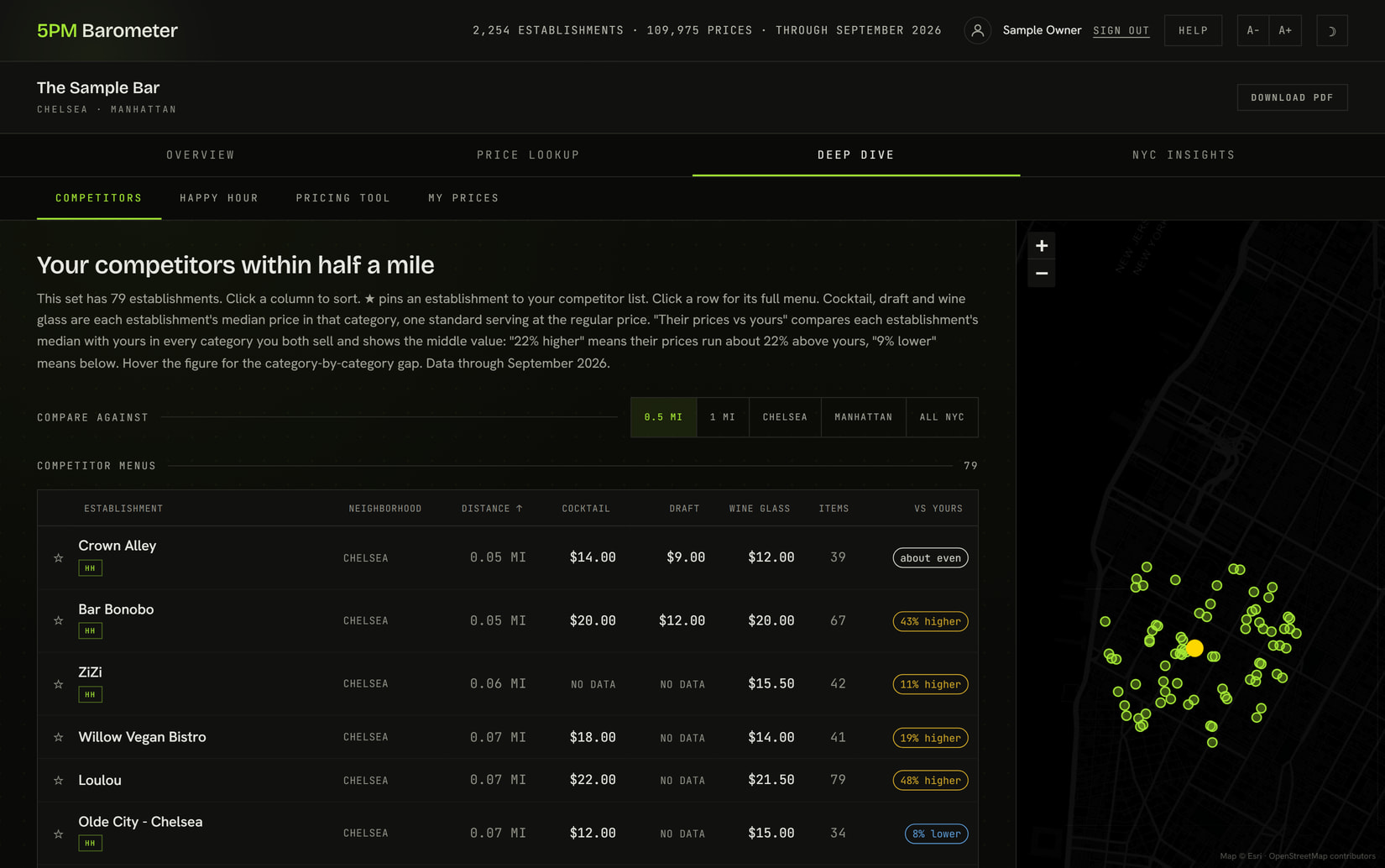Click the HH badge under Bar Bonobo

click(x=90, y=631)
